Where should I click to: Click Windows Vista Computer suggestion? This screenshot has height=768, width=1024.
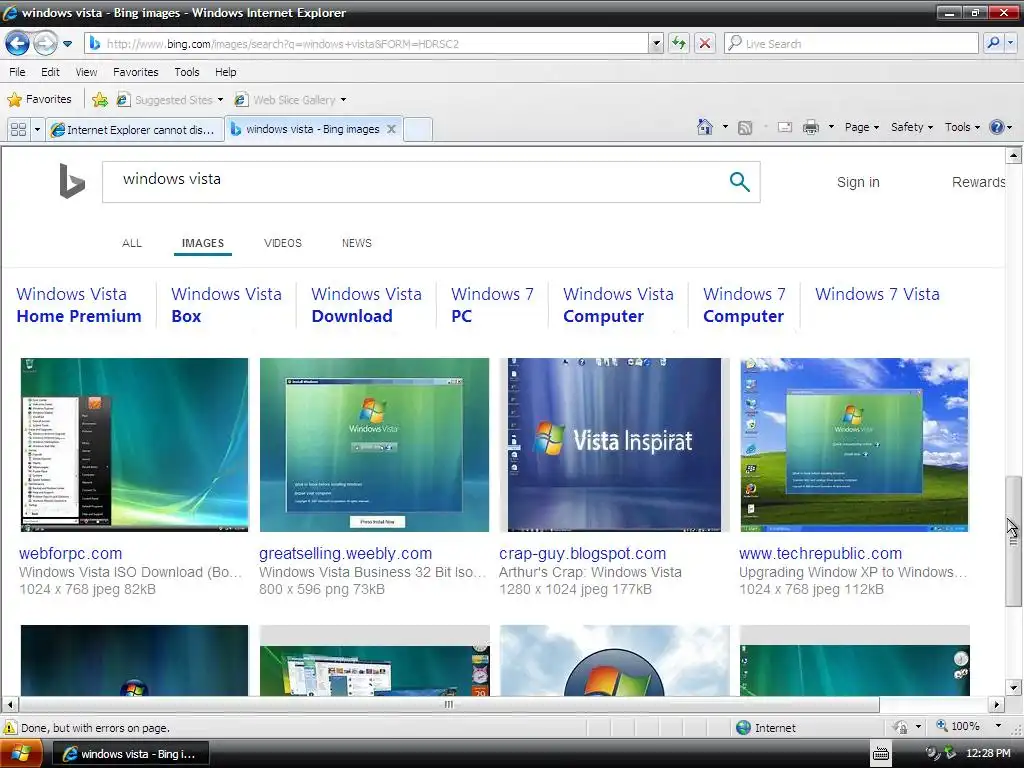(x=618, y=305)
